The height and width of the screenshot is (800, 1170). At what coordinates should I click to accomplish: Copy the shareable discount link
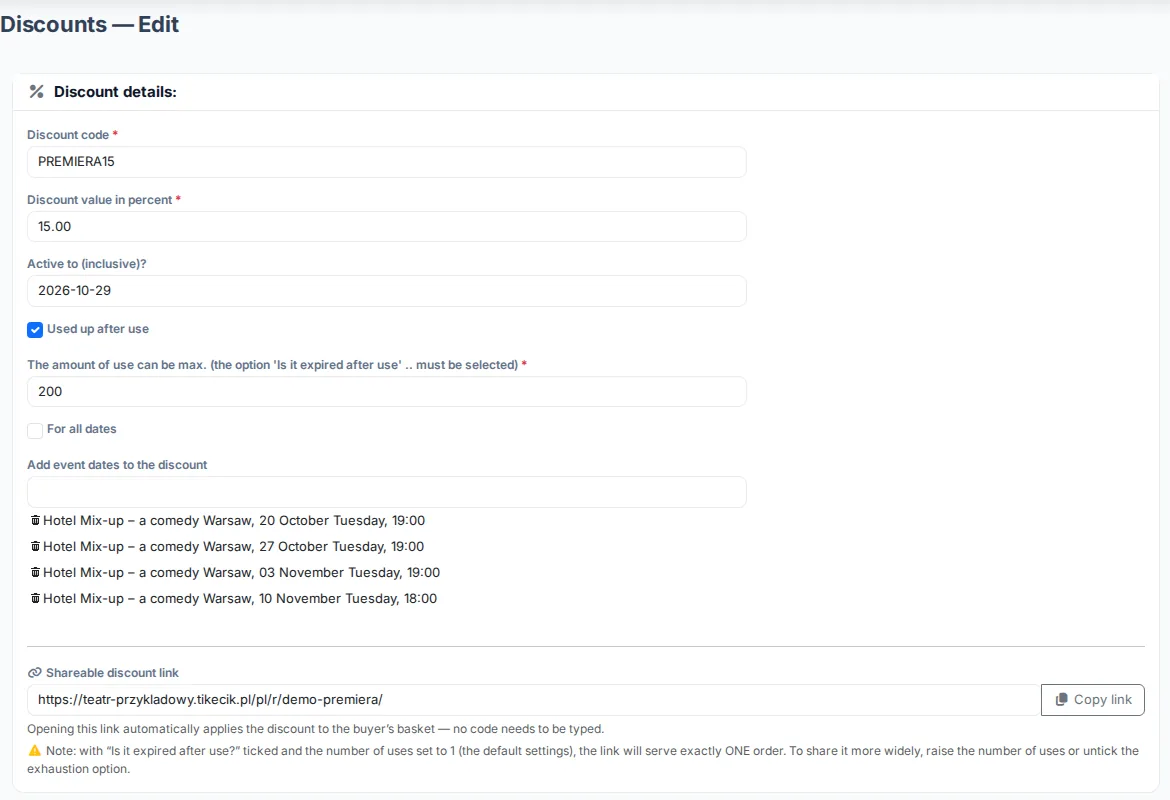1092,700
